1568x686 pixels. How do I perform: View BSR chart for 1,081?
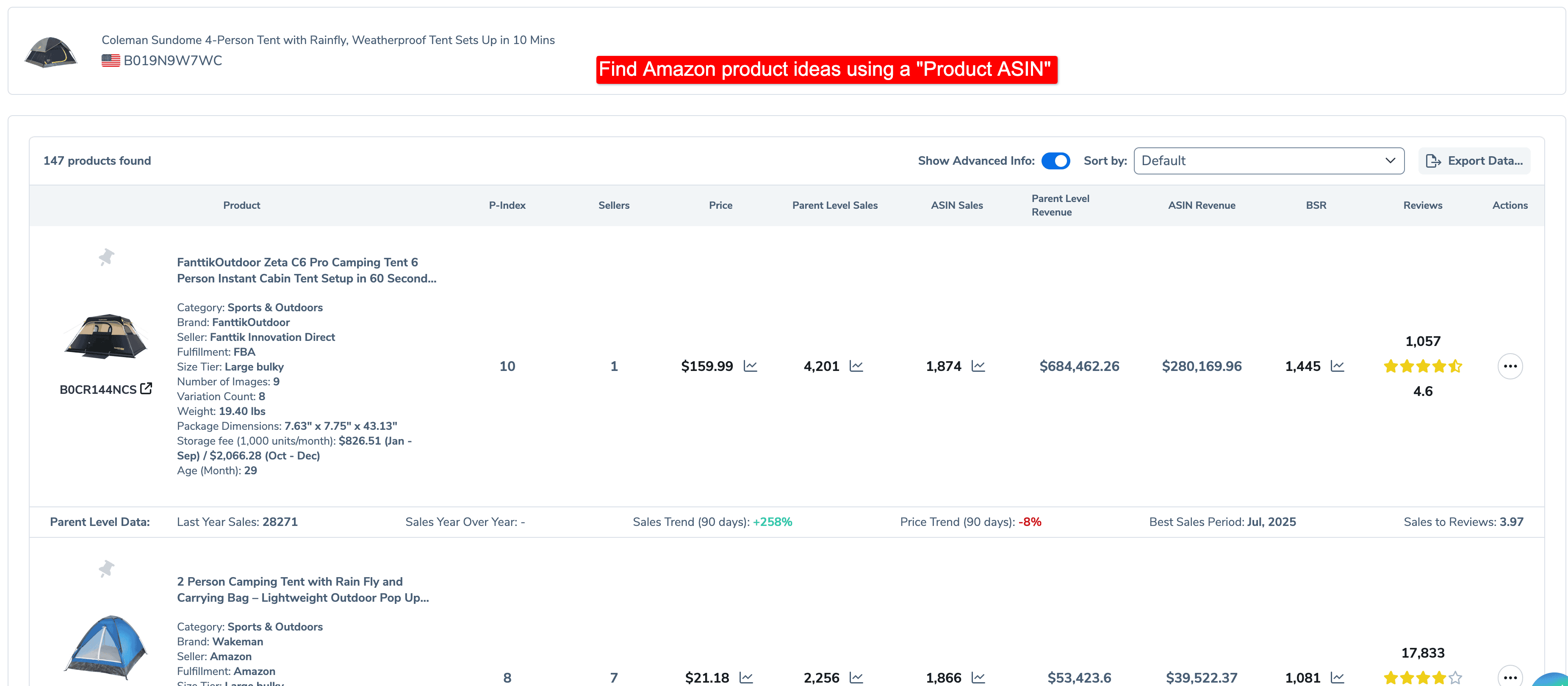click(1337, 678)
